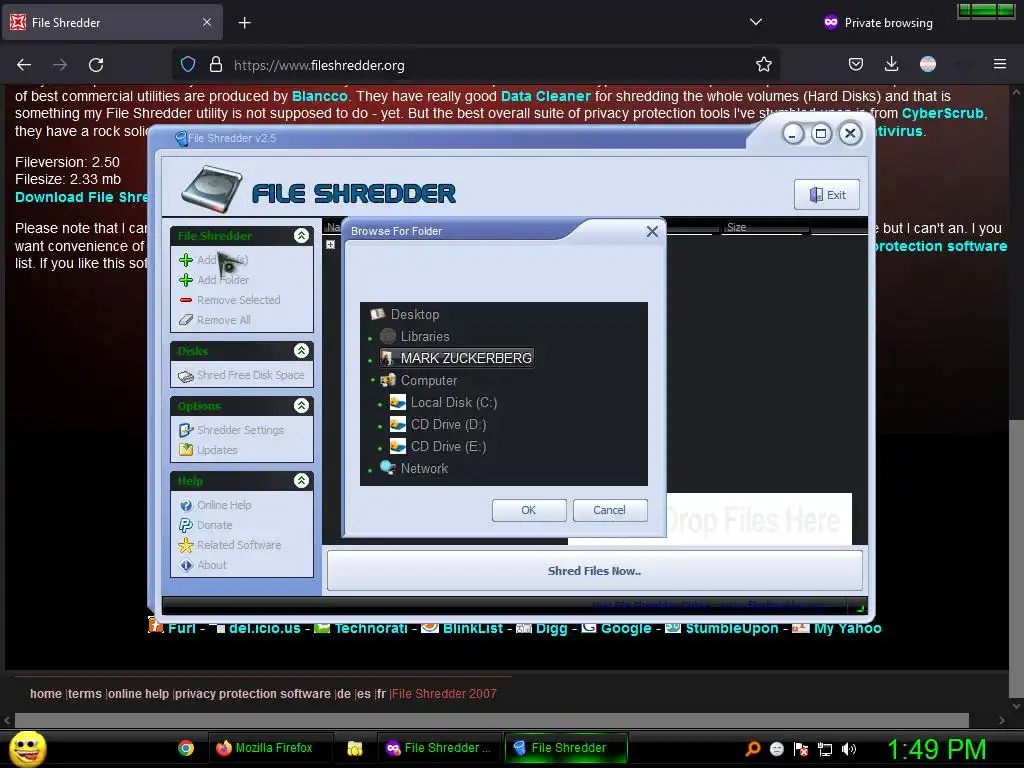
Task: Click the red Remove Selected icon
Action: coord(186,300)
